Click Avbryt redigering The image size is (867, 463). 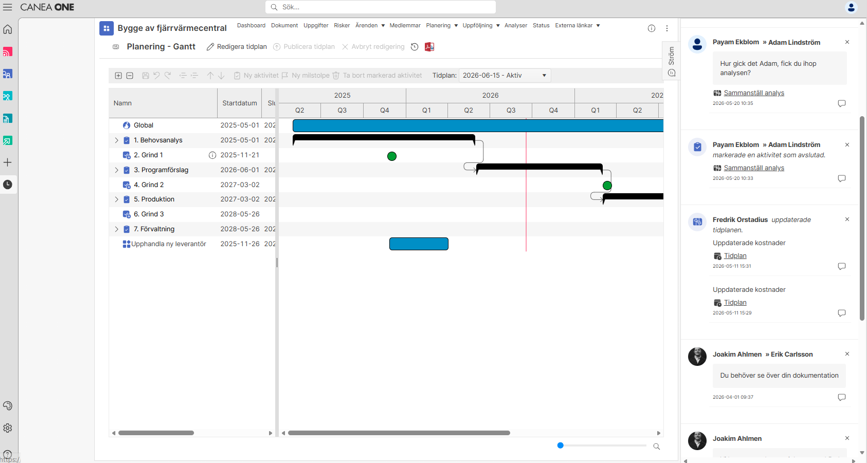(x=373, y=47)
